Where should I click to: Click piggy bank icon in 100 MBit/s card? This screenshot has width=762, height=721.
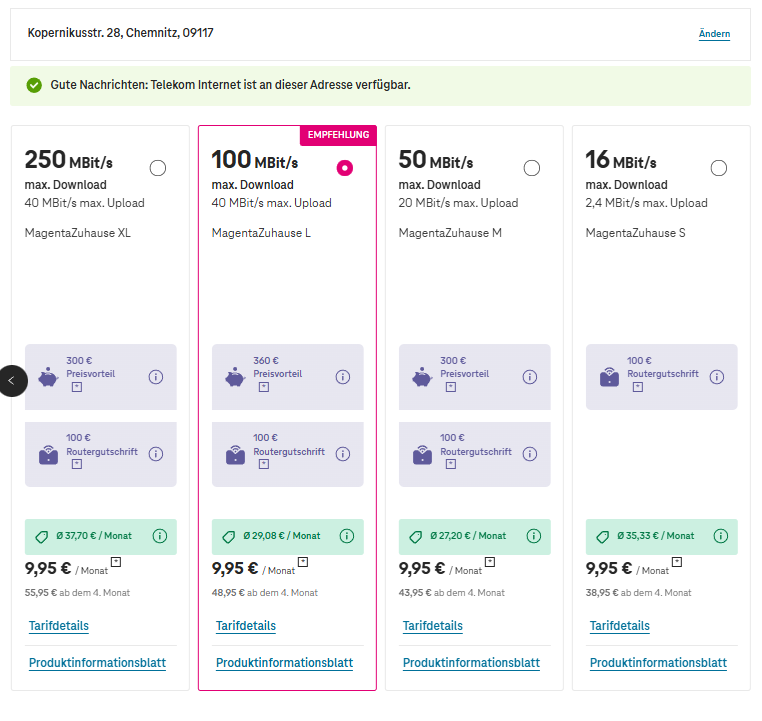coord(235,377)
